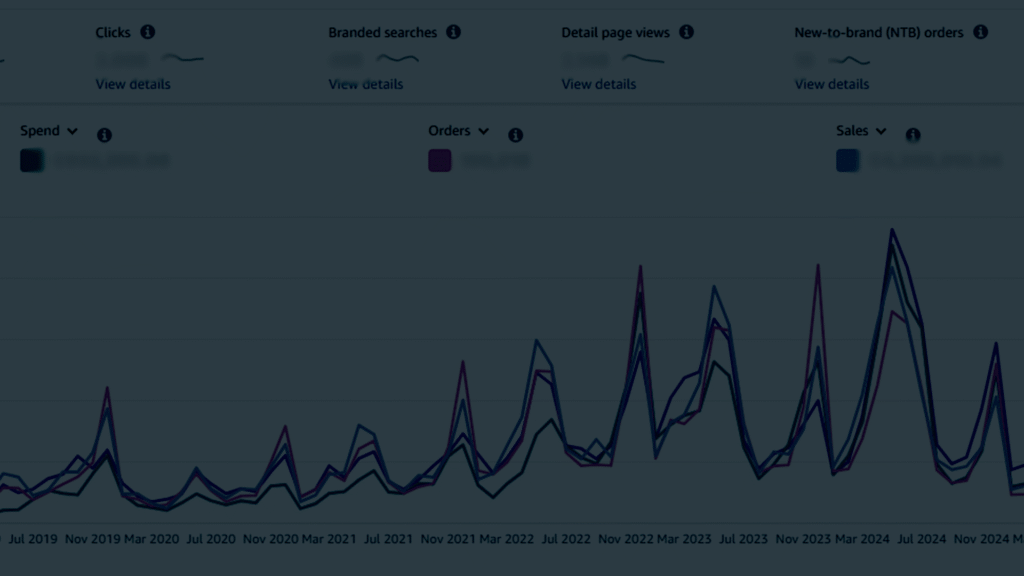This screenshot has height=576, width=1024.
Task: Select the purple Orders color swatch
Action: click(x=440, y=160)
